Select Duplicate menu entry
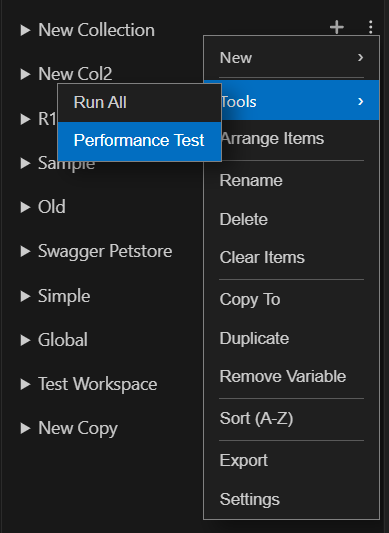This screenshot has height=533, width=389. [x=291, y=338]
